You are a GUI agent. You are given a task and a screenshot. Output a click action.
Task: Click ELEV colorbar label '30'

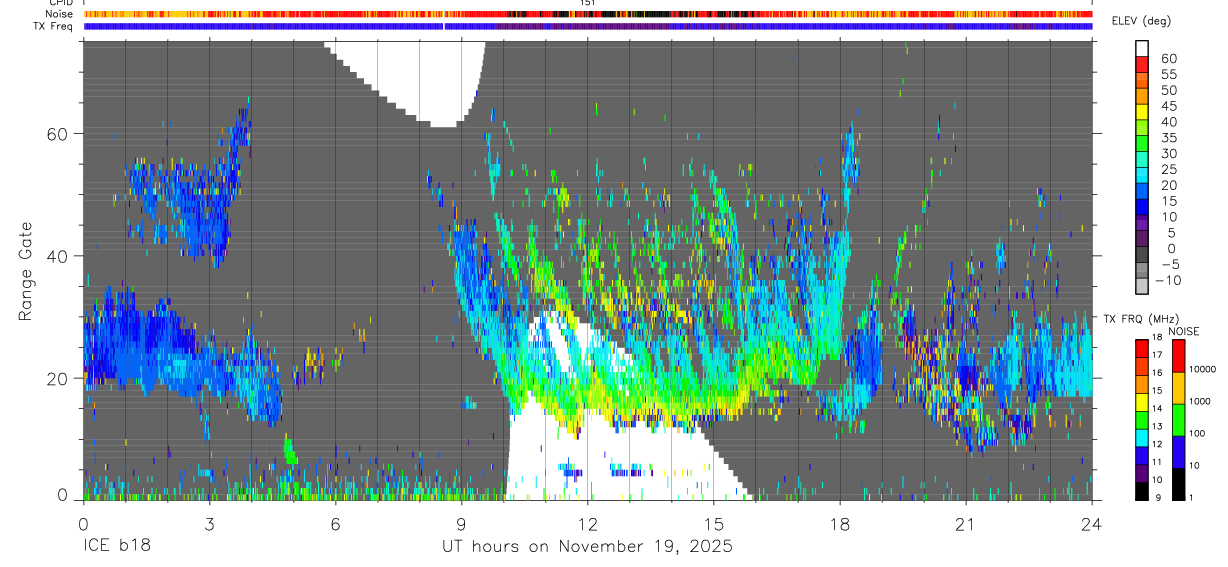[1170, 154]
